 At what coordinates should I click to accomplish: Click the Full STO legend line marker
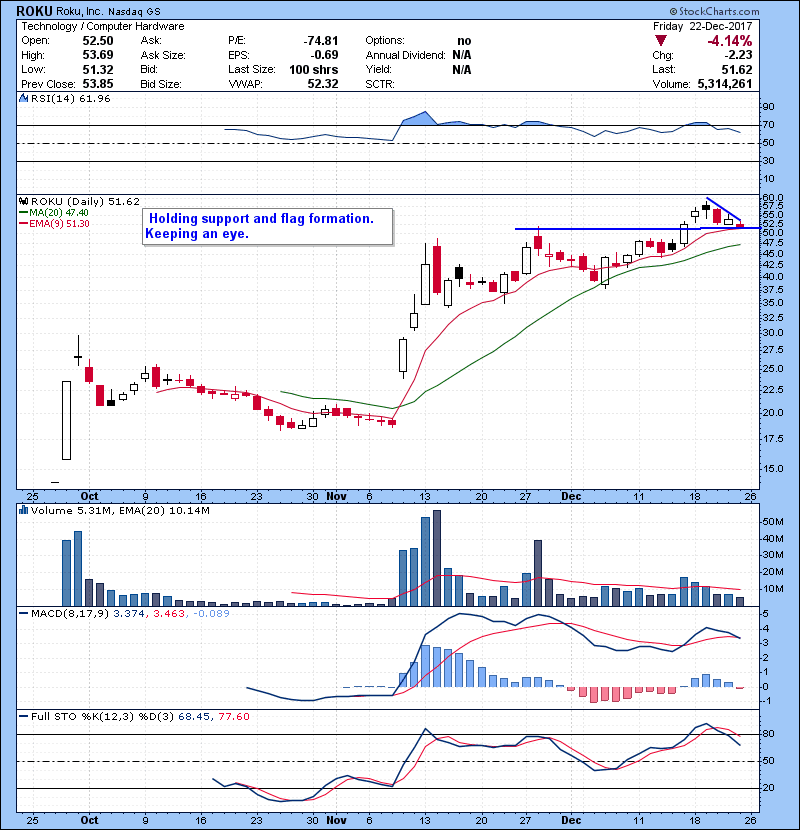23,717
